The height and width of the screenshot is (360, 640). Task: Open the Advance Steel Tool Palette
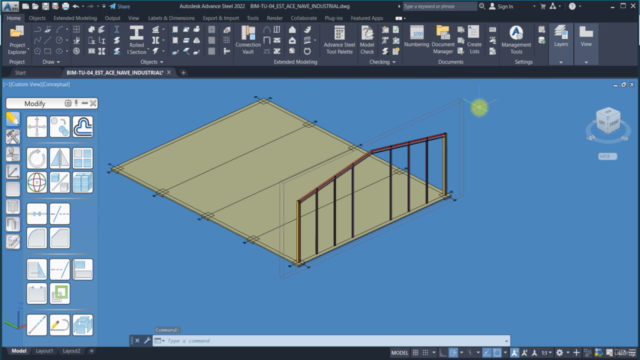tap(339, 40)
